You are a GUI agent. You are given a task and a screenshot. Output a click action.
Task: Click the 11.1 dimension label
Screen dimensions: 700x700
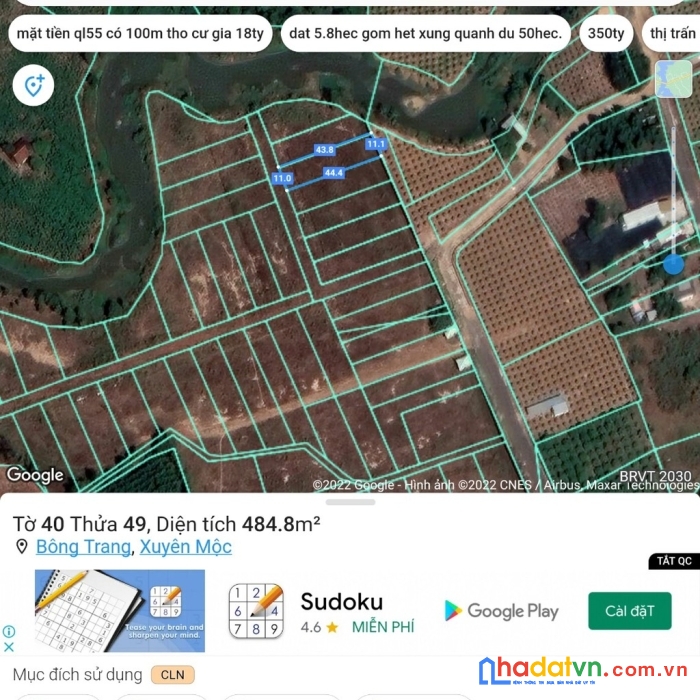pos(376,144)
